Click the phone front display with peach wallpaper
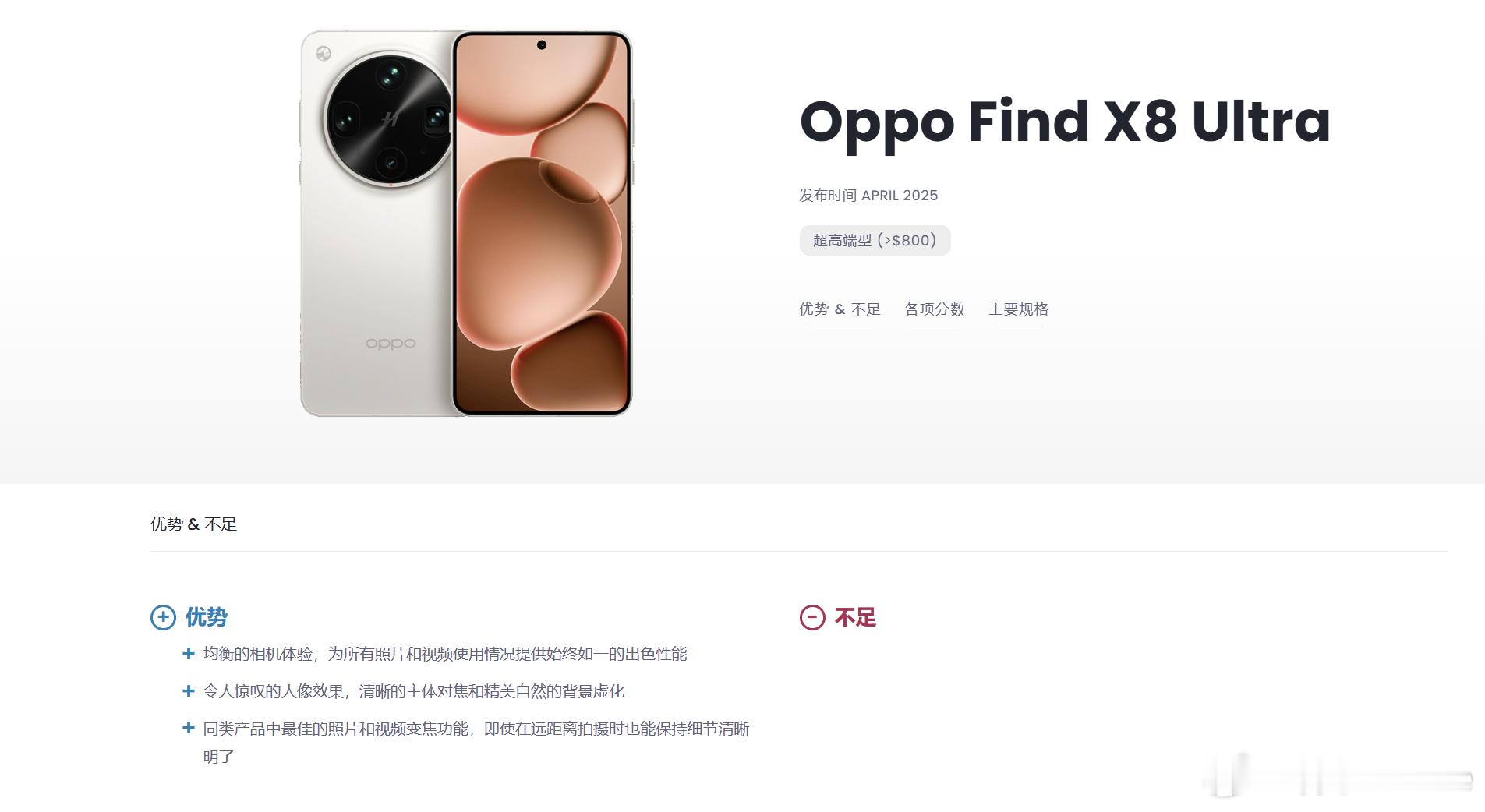Image resolution: width=1485 pixels, height=812 pixels. 542,224
